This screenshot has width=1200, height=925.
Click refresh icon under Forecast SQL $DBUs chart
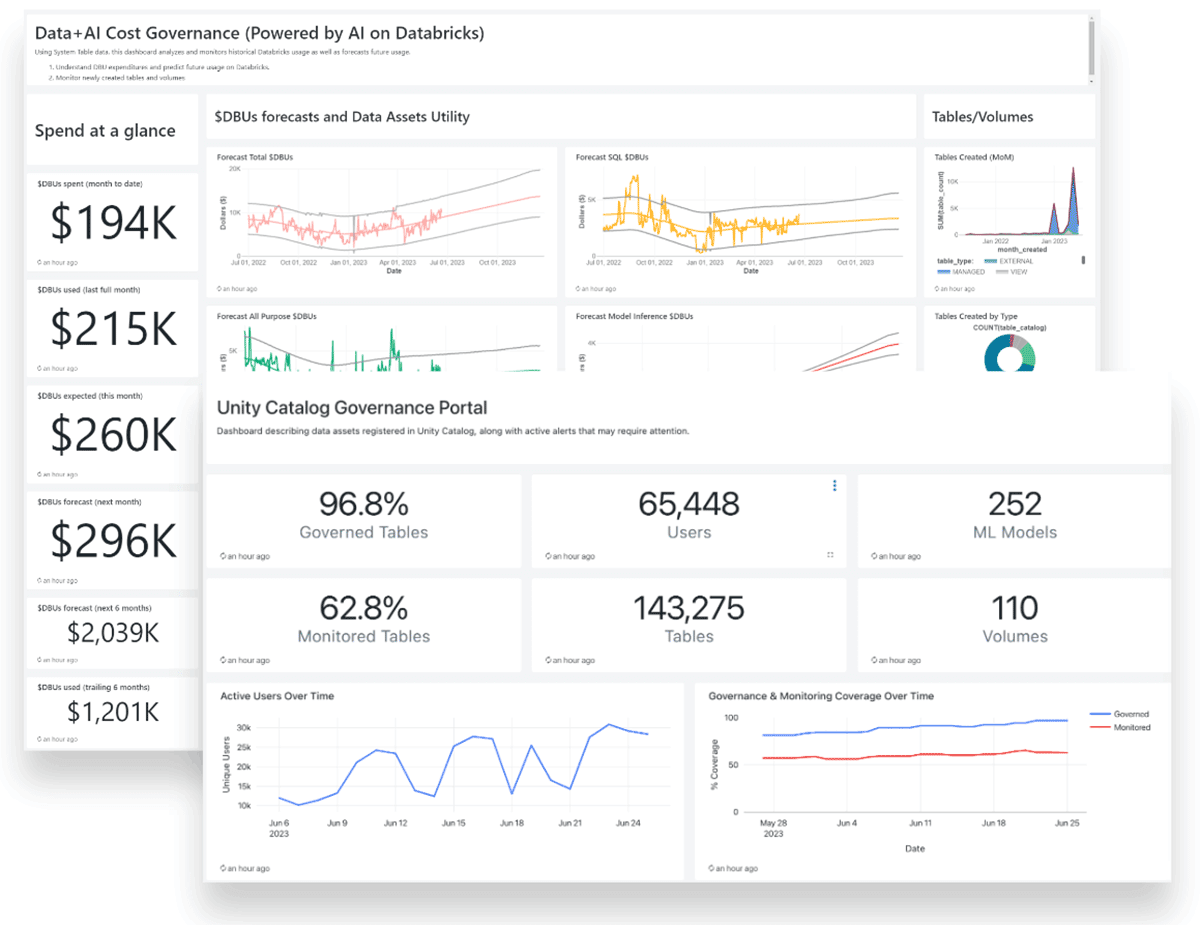coord(579,288)
